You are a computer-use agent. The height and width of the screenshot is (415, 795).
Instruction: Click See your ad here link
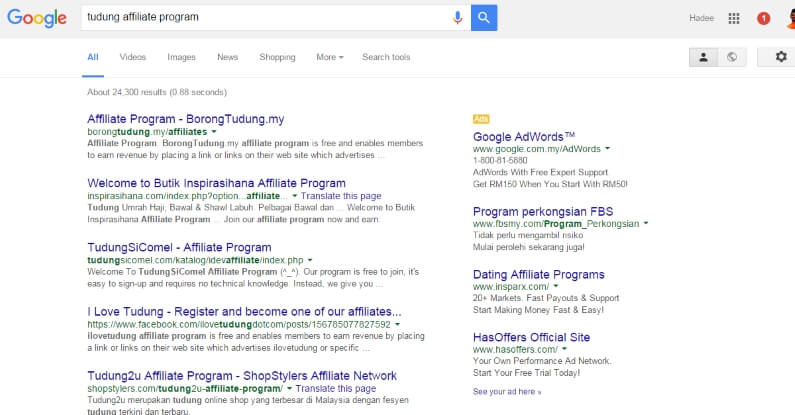[x=507, y=392]
